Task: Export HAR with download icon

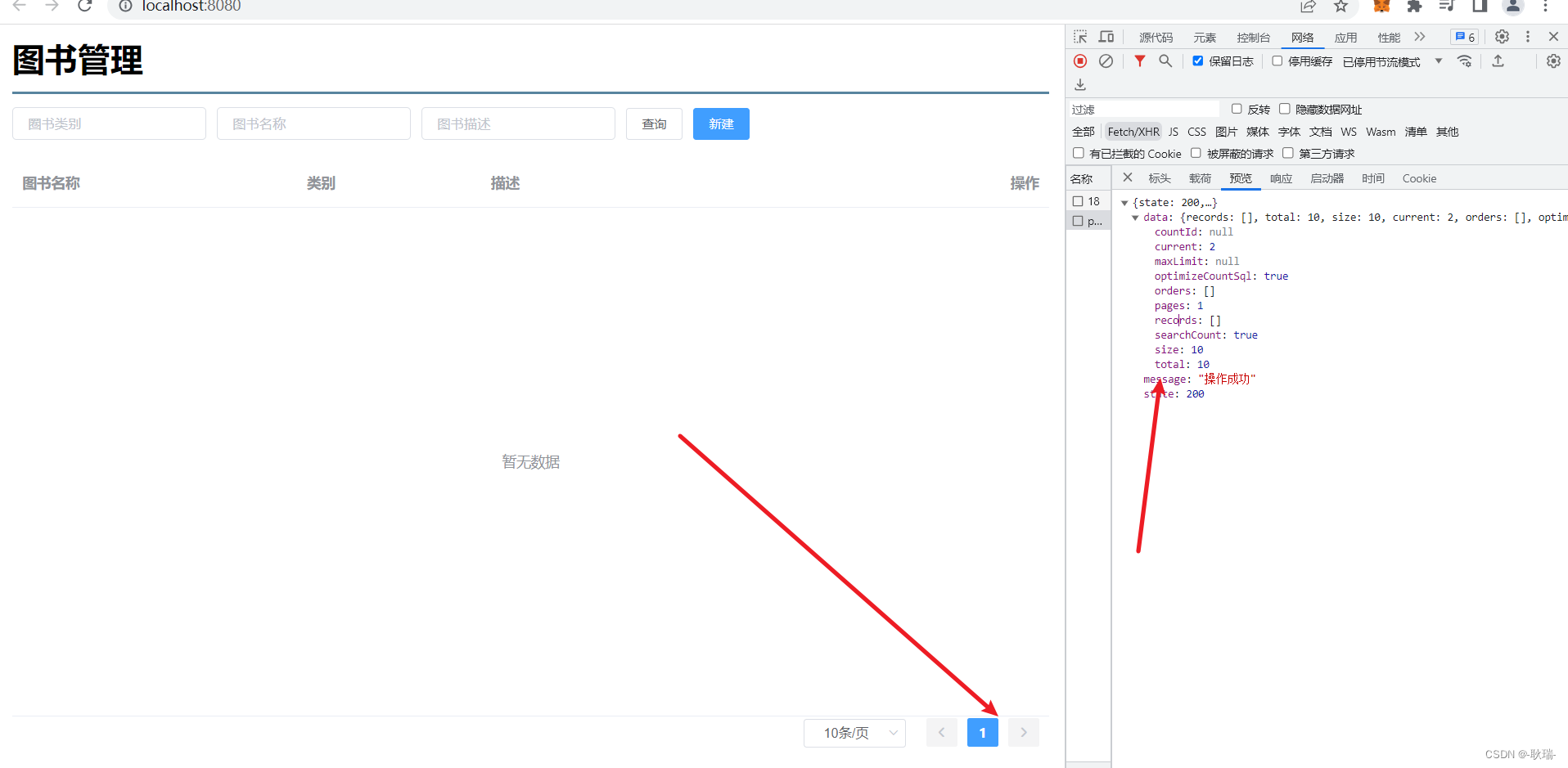Action: click(x=1080, y=85)
